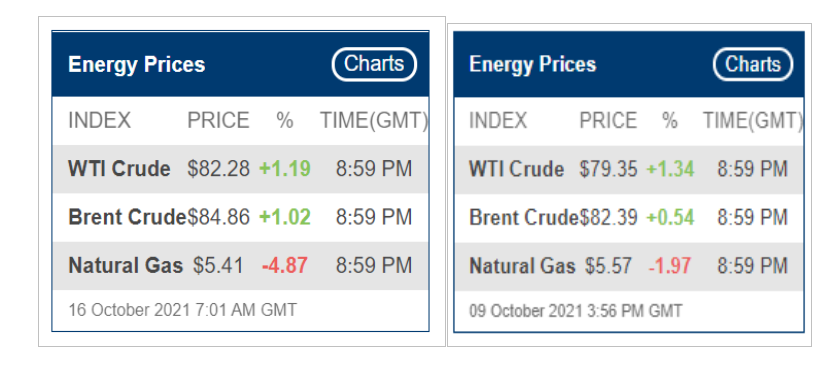Click the +1.34 percent change value
This screenshot has height=366, width=840.
(670, 170)
